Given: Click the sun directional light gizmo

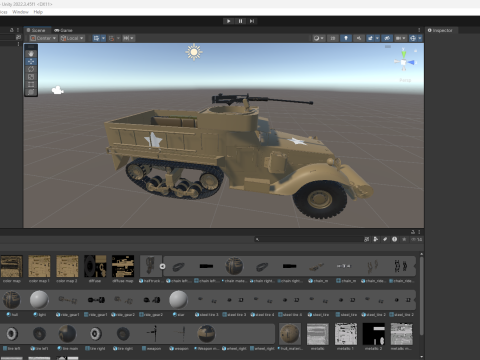Looking at the screenshot, I should coord(194,52).
